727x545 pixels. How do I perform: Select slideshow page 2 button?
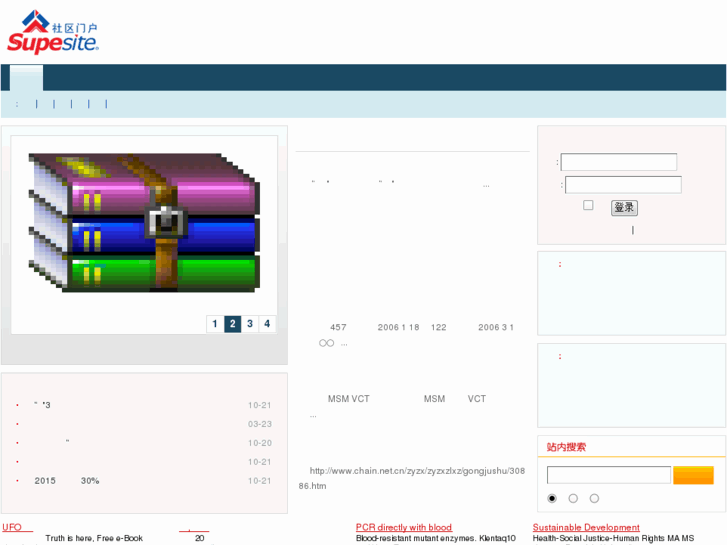coord(232,324)
